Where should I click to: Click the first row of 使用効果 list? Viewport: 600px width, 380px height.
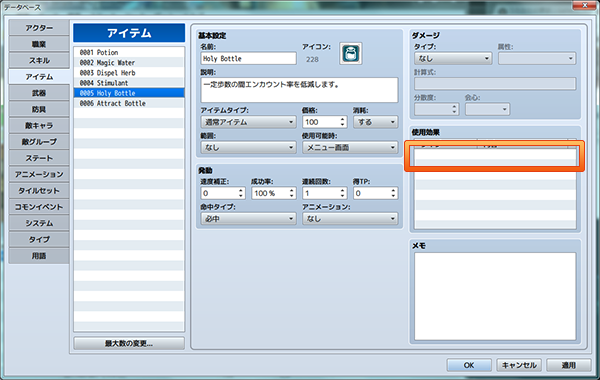(x=495, y=154)
